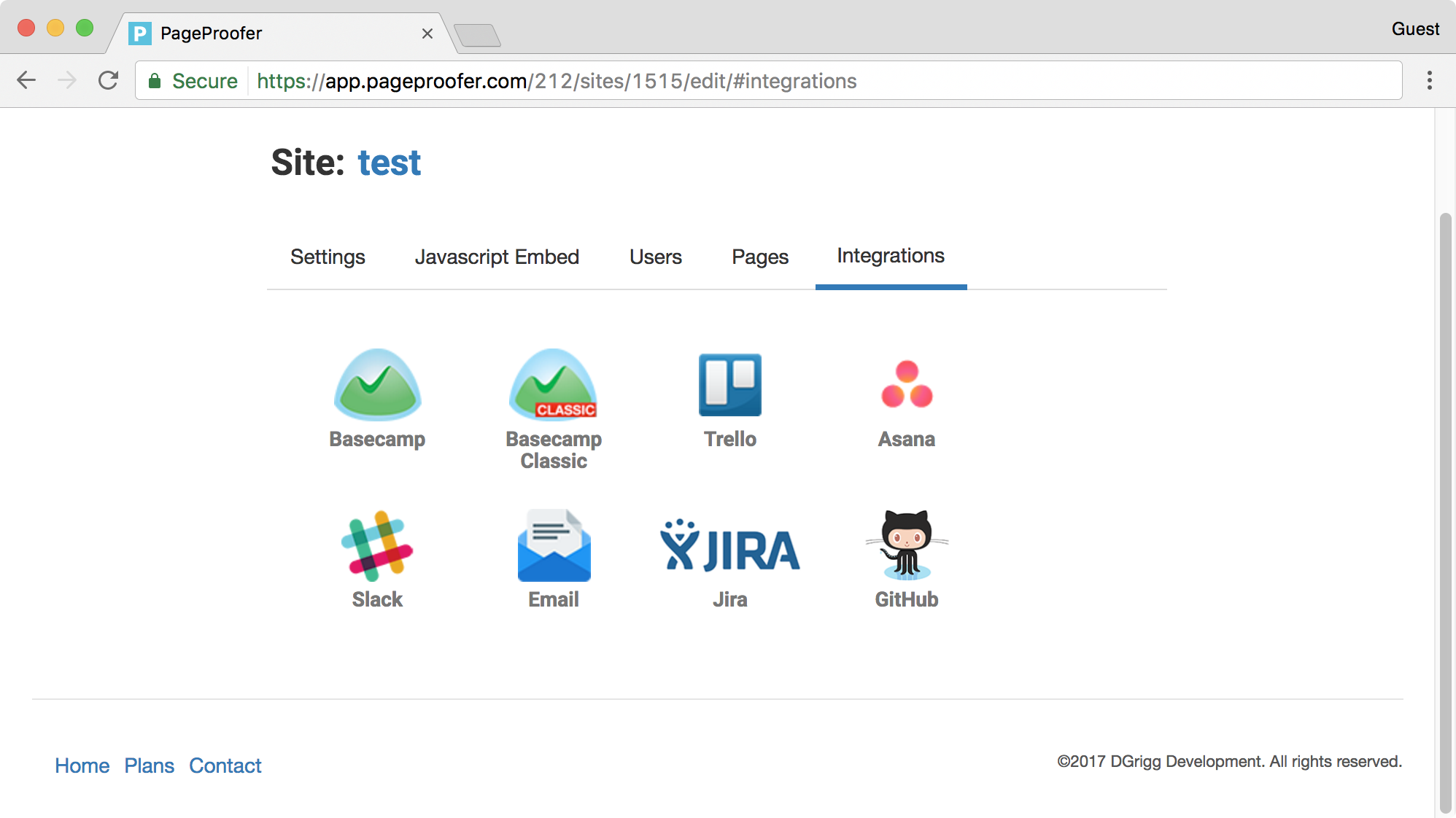The height and width of the screenshot is (818, 1456).
Task: Open Chrome three-dot menu
Action: click(1429, 80)
